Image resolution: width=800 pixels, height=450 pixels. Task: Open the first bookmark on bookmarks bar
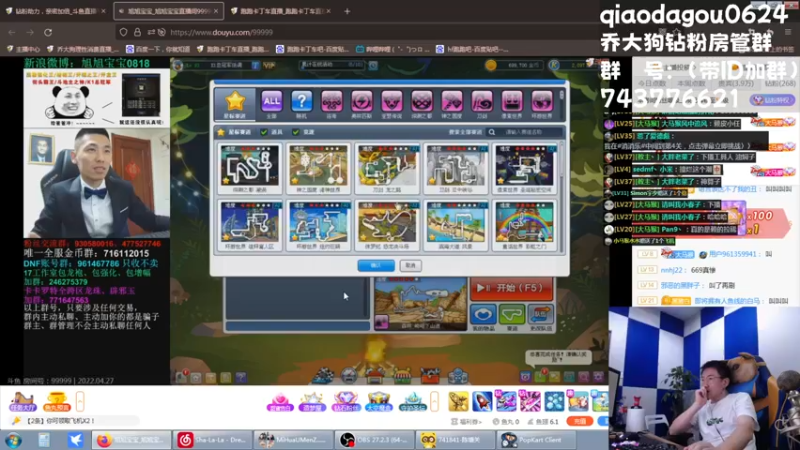[23, 49]
